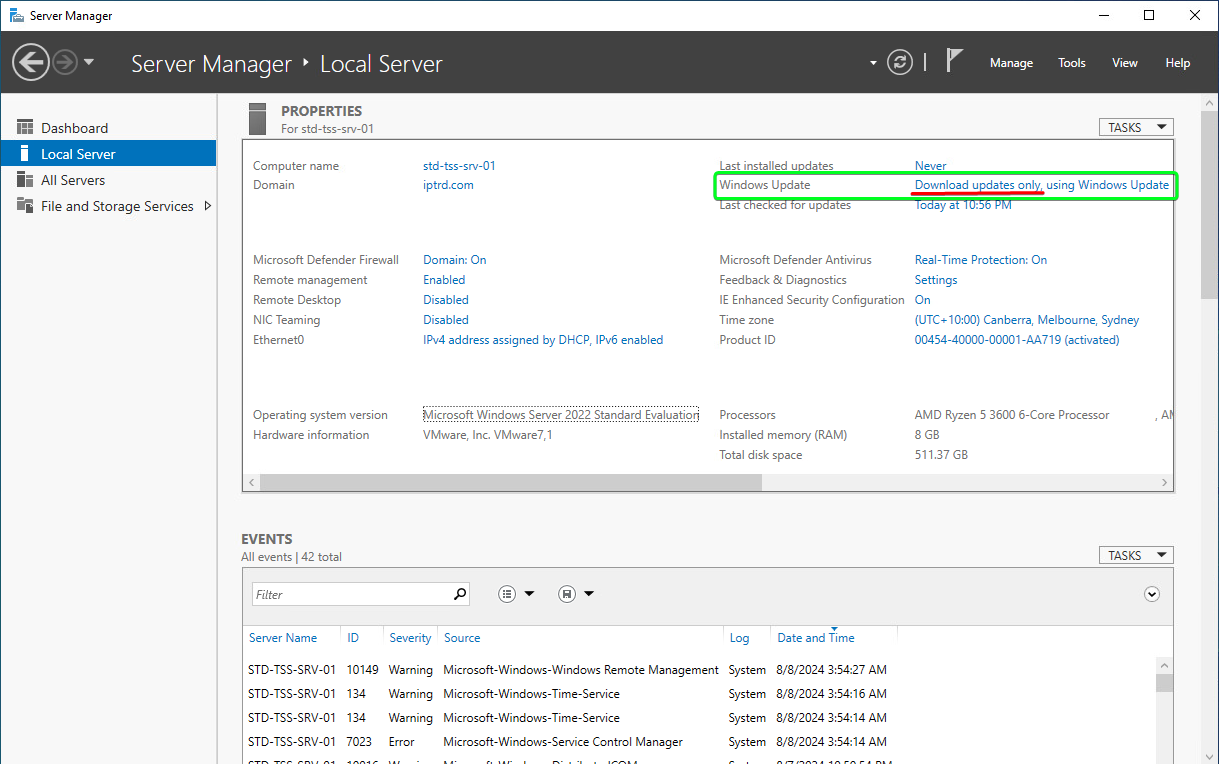
Task: Select the Windows Remote Management warning event
Action: pos(700,670)
